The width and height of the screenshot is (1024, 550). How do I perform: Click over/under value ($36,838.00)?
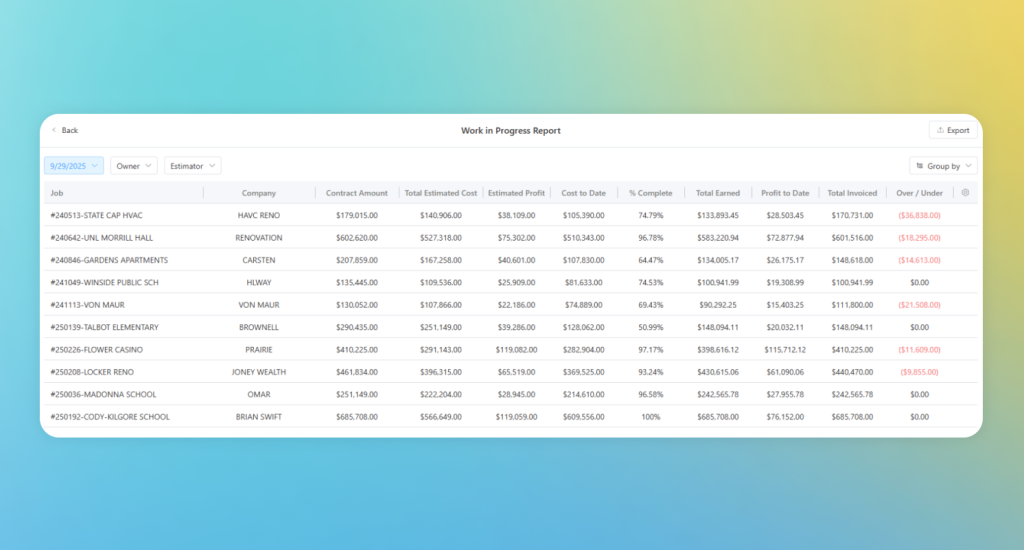click(920, 215)
